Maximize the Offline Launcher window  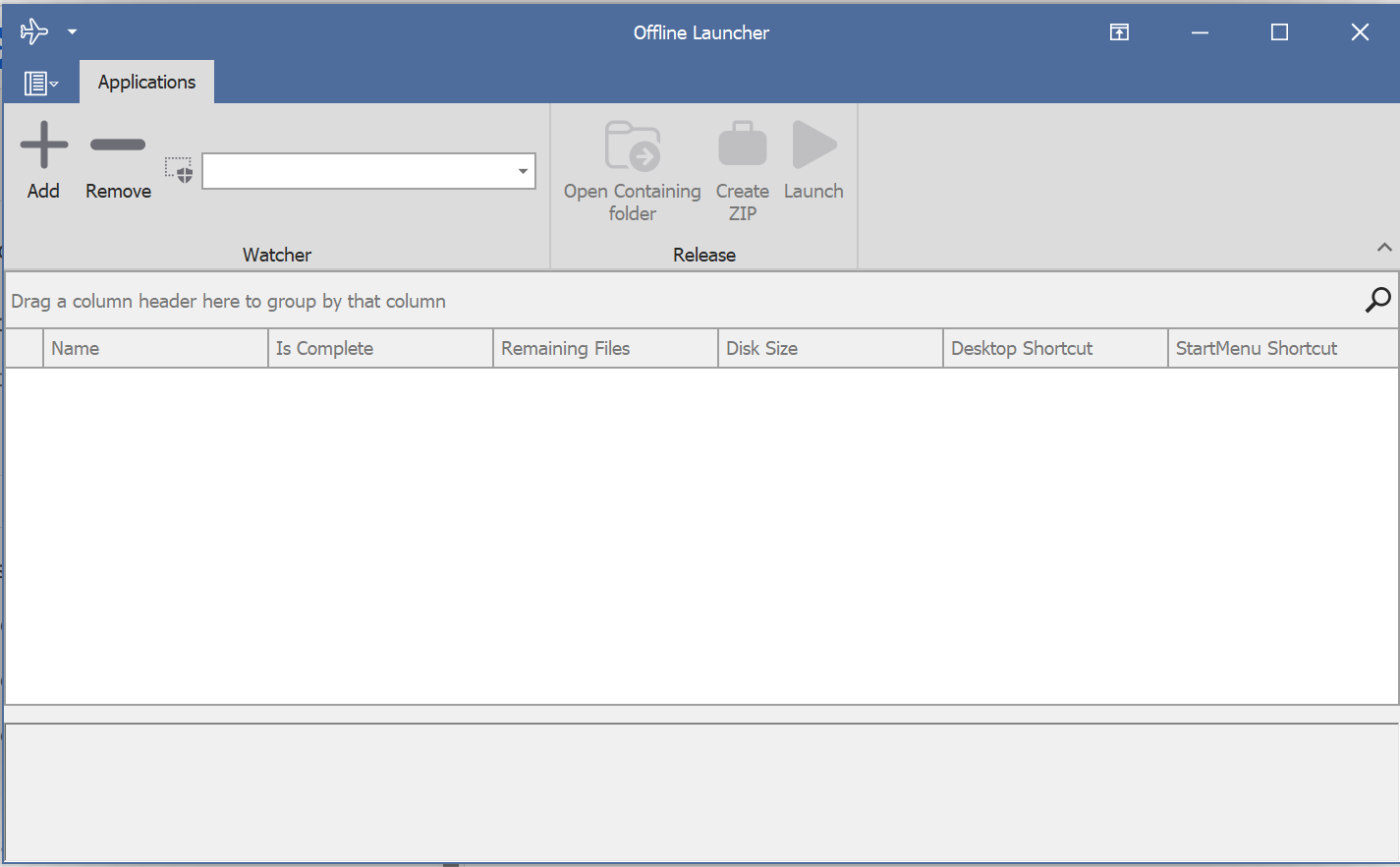(x=1279, y=32)
